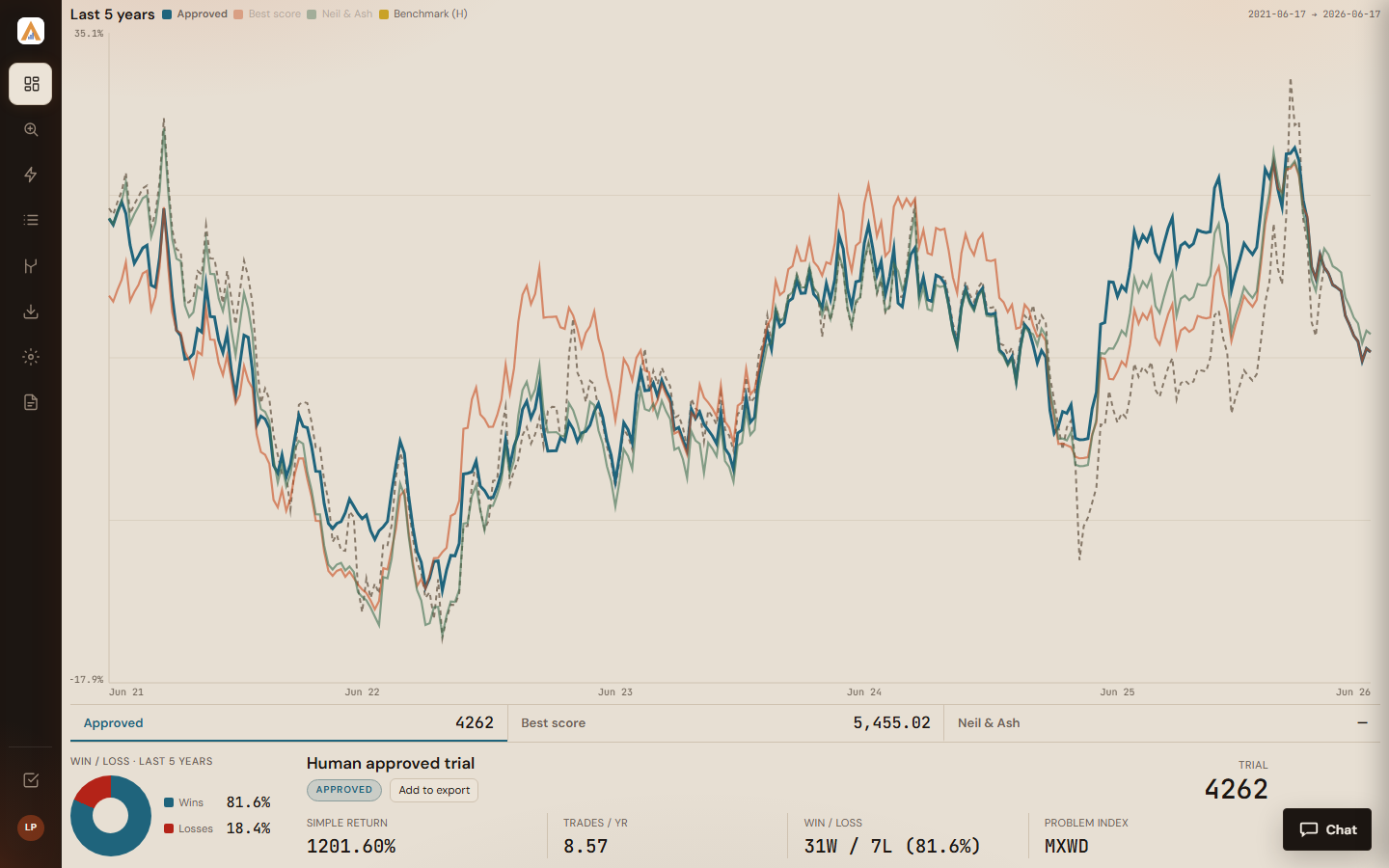Click the Add to export button
1389x868 pixels.
[434, 790]
